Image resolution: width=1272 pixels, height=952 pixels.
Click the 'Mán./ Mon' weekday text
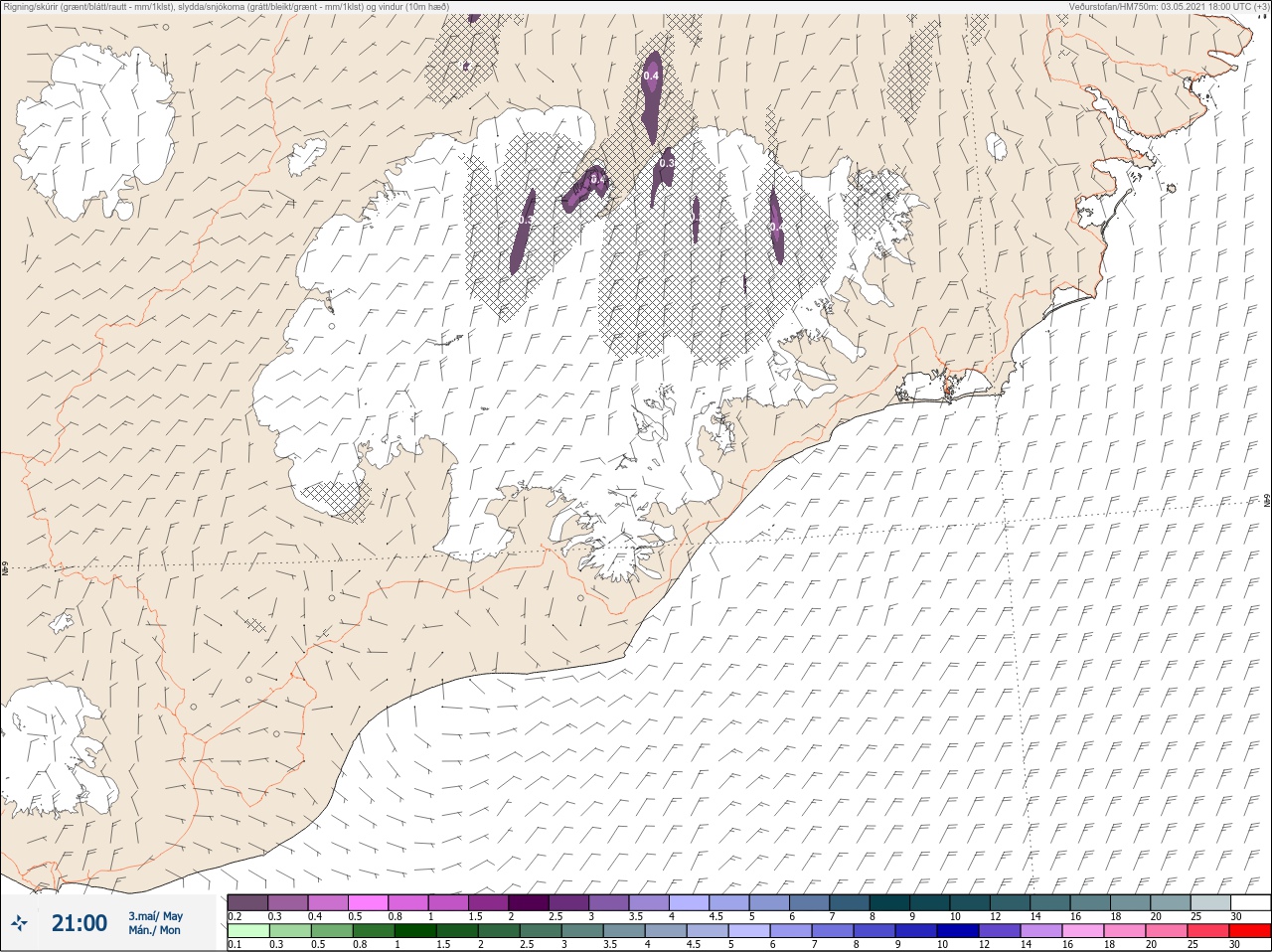click(x=154, y=930)
